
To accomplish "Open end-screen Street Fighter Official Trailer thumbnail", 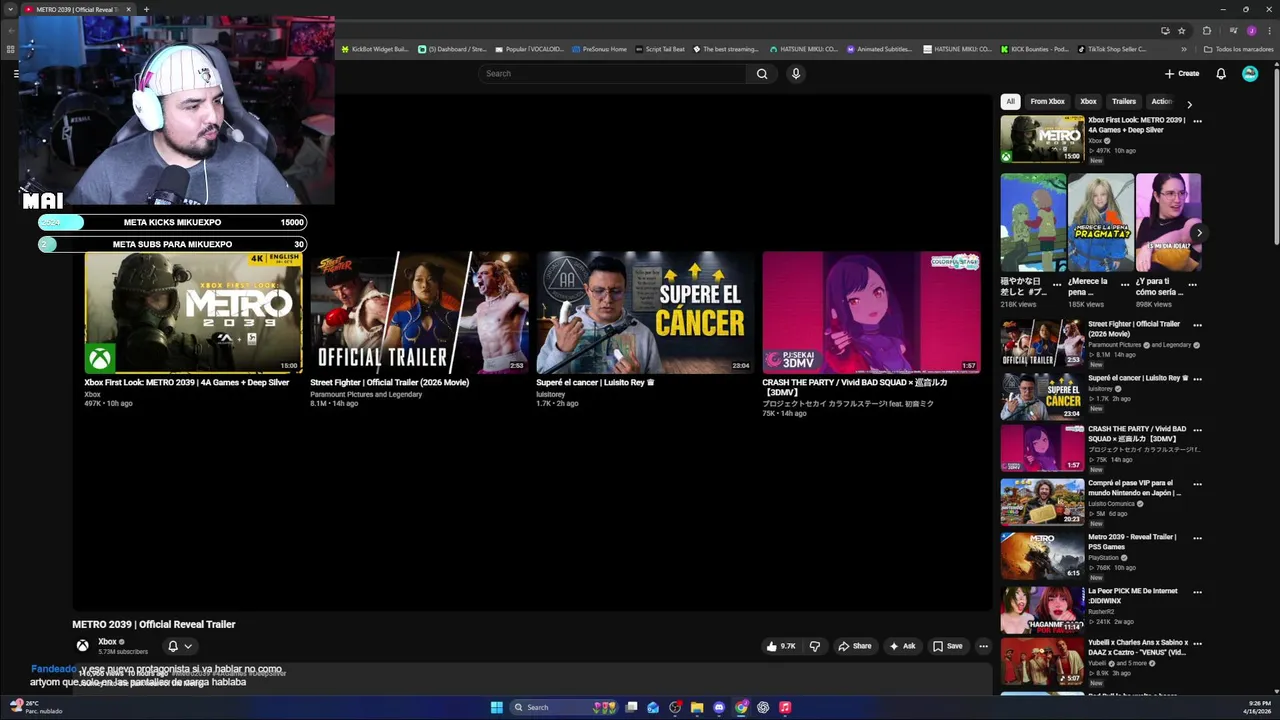I will (x=418, y=312).
